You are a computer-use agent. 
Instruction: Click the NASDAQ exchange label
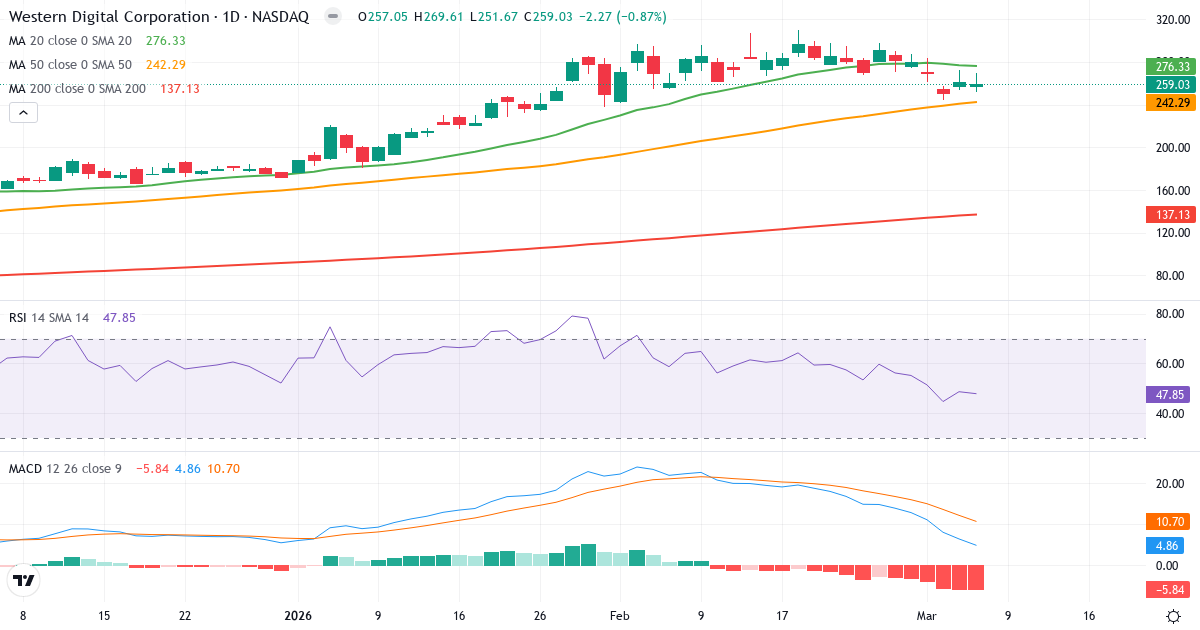pos(281,17)
